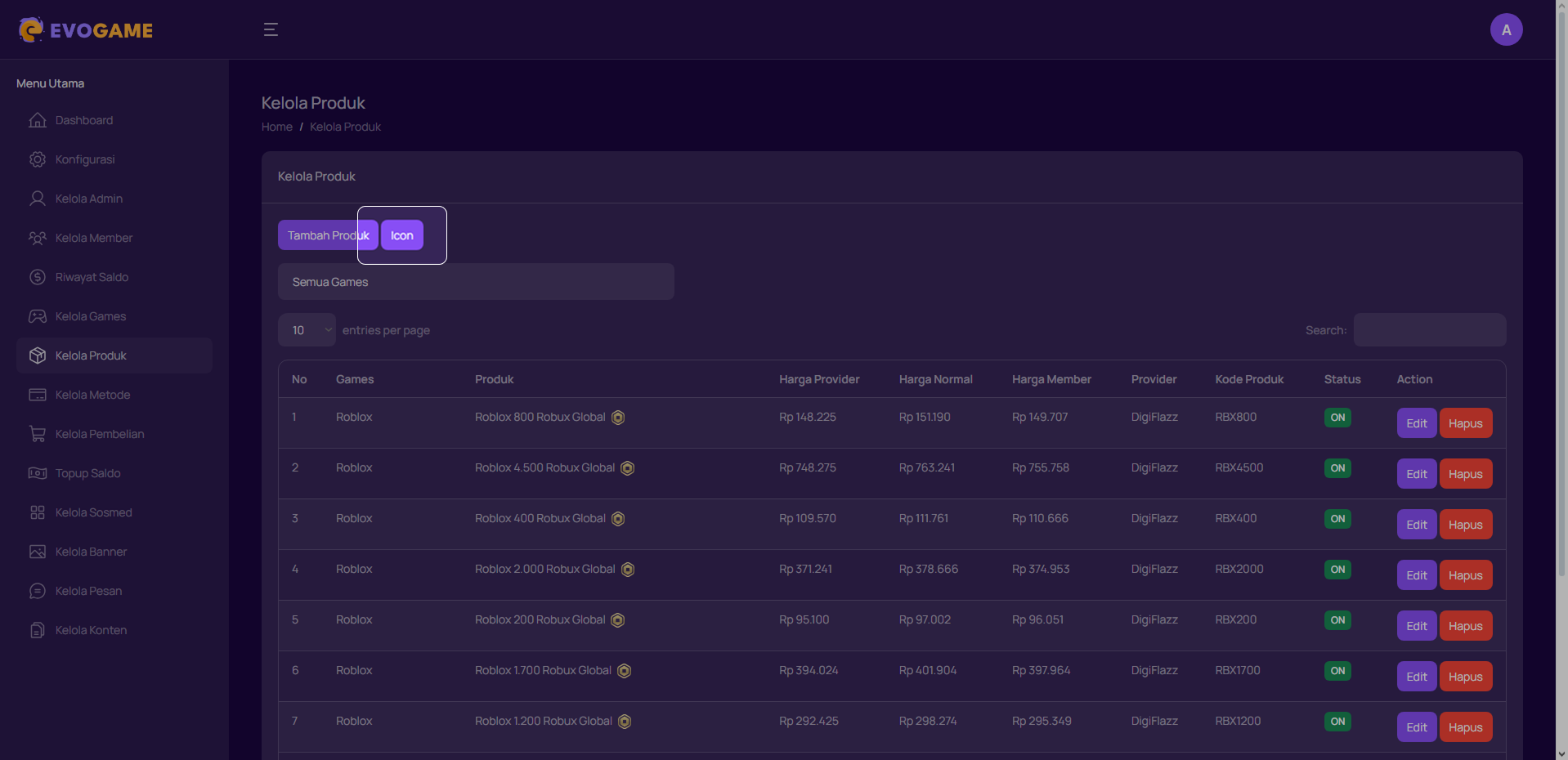This screenshot has width=1568, height=760.
Task: Click the Kelola Pembelian cart icon
Action: click(38, 434)
